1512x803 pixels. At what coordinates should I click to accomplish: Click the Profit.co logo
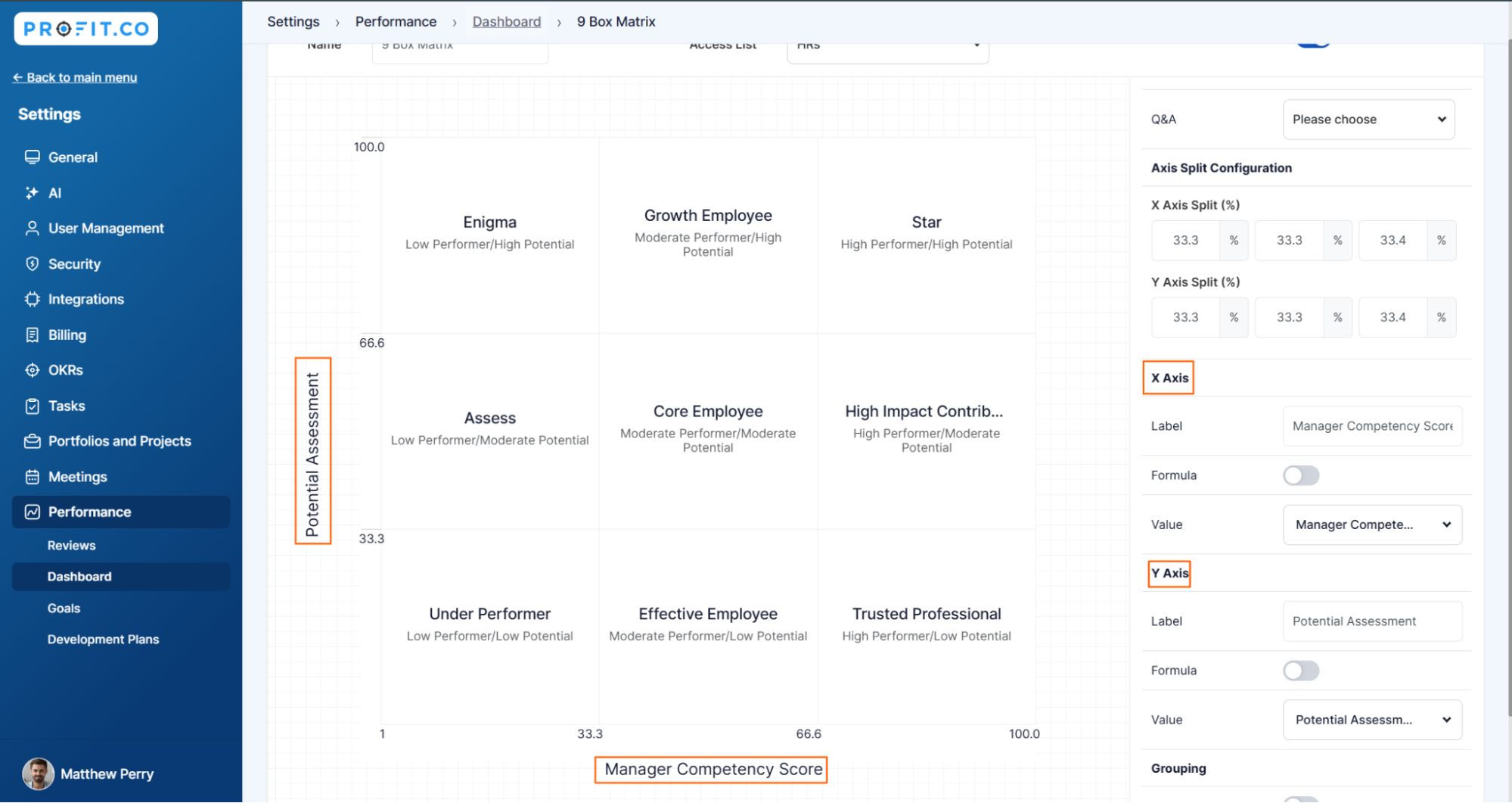85,29
